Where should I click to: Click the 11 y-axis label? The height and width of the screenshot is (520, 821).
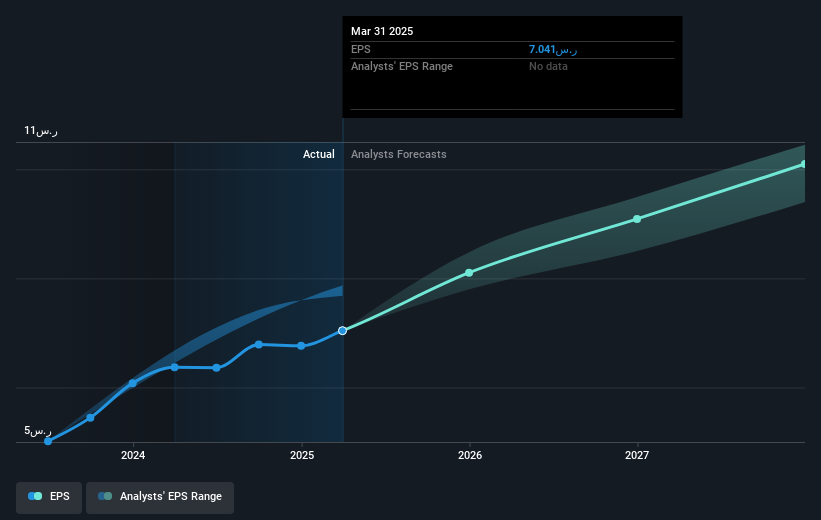pyautogui.click(x=41, y=130)
